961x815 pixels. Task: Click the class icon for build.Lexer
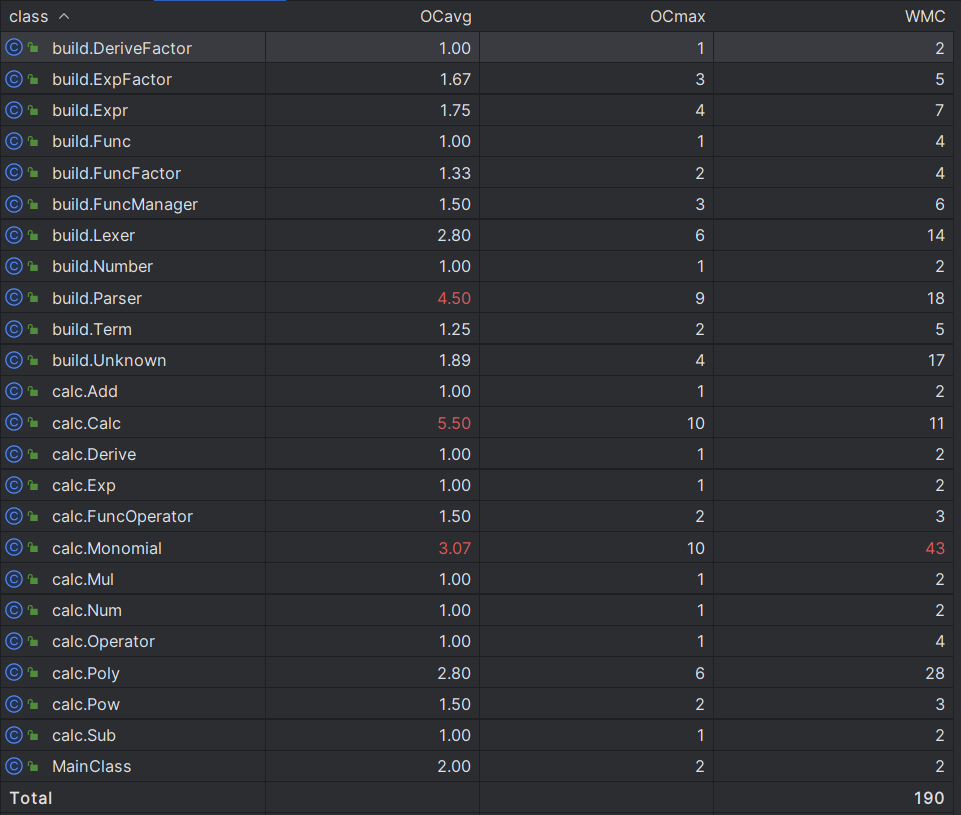(x=13, y=235)
